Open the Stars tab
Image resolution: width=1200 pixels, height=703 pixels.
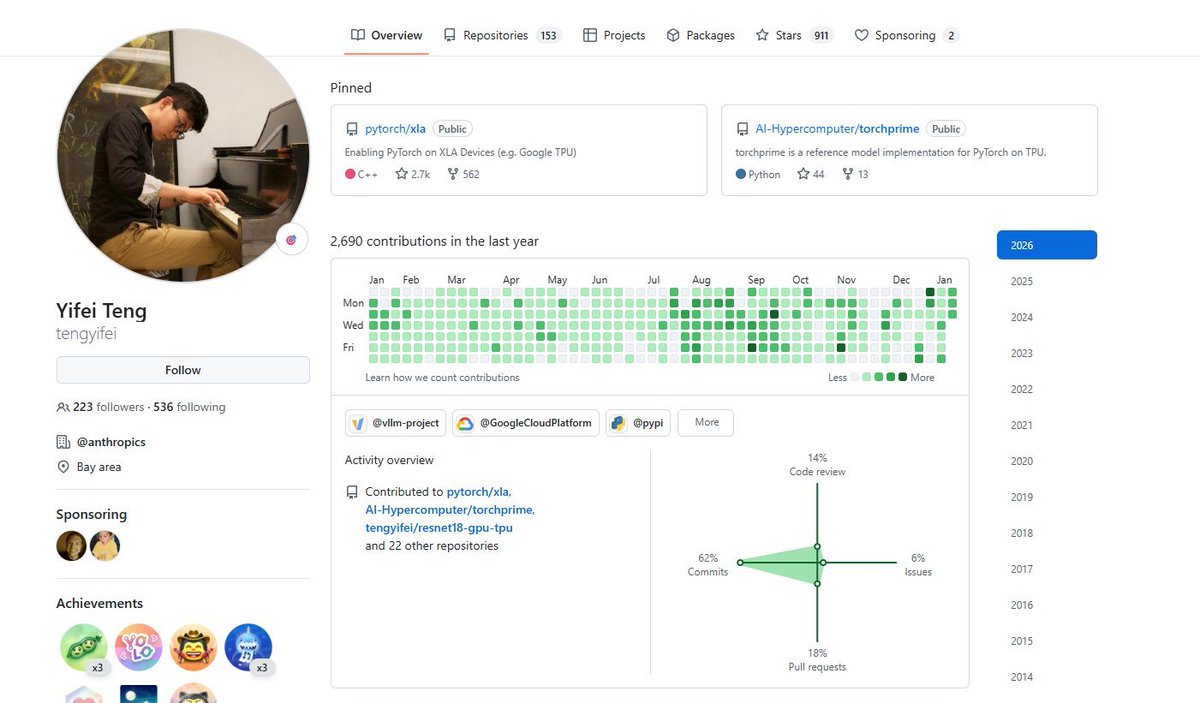pos(794,35)
